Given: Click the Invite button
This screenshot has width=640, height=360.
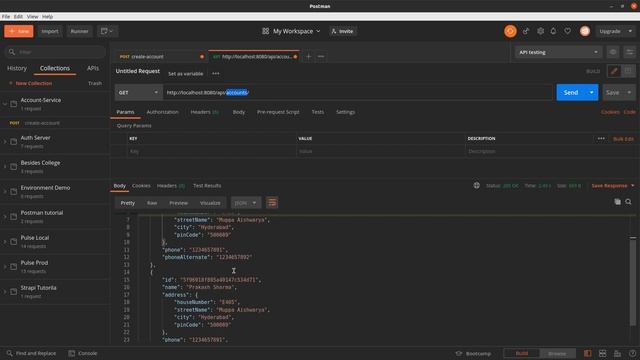Looking at the screenshot, I should tap(342, 31).
